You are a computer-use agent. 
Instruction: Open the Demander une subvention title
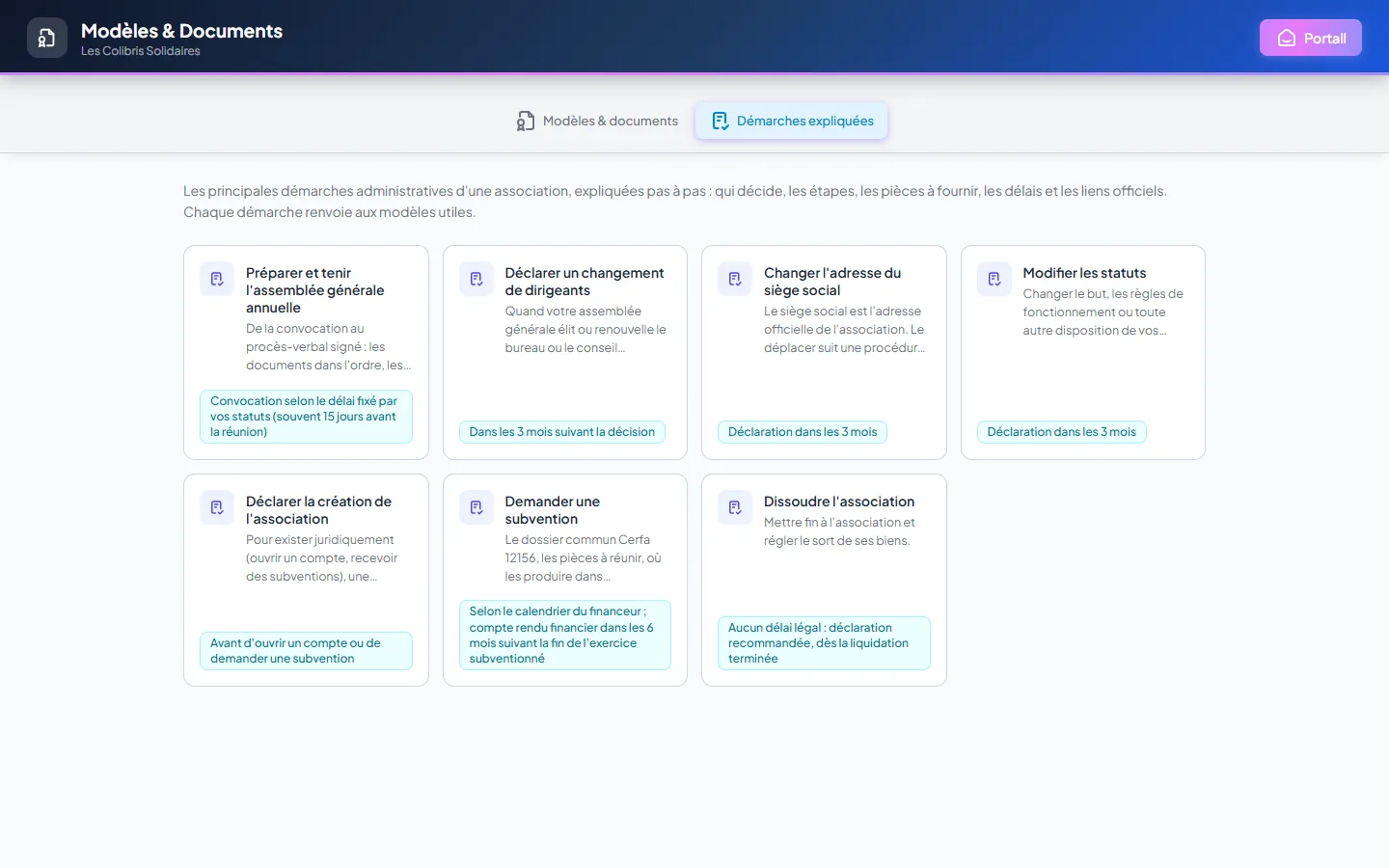(553, 510)
